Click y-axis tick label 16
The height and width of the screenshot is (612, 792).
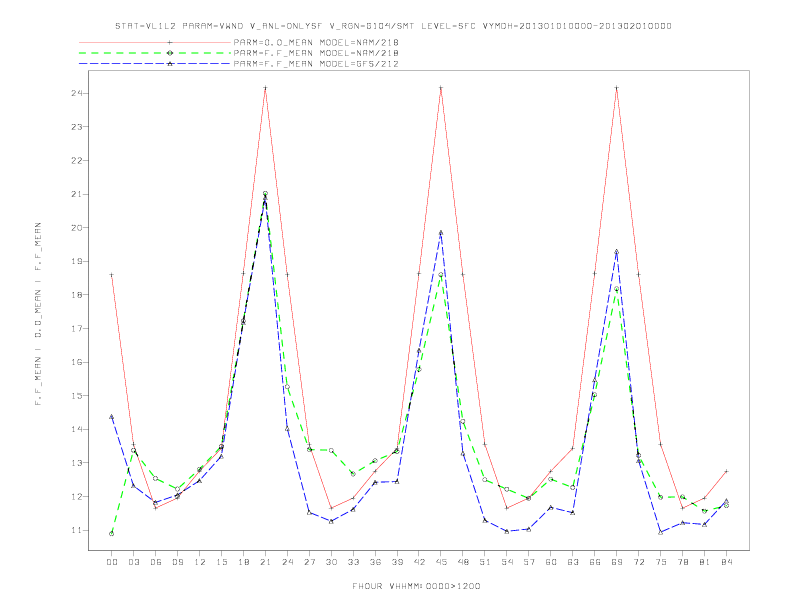77,363
